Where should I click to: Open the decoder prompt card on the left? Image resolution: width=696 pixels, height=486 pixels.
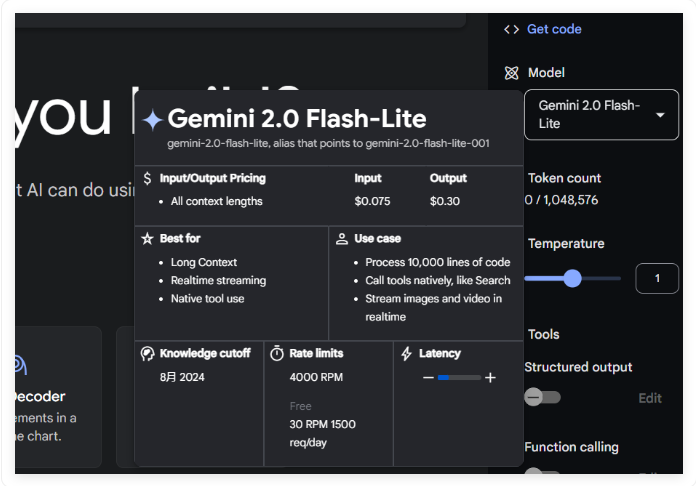click(58, 397)
